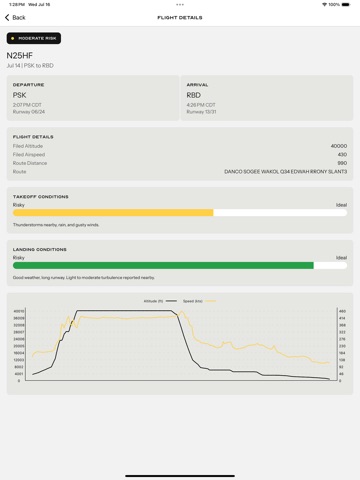Click the 2:07 PM CDT departure time
Image resolution: width=360 pixels, height=480 pixels.
(27, 105)
